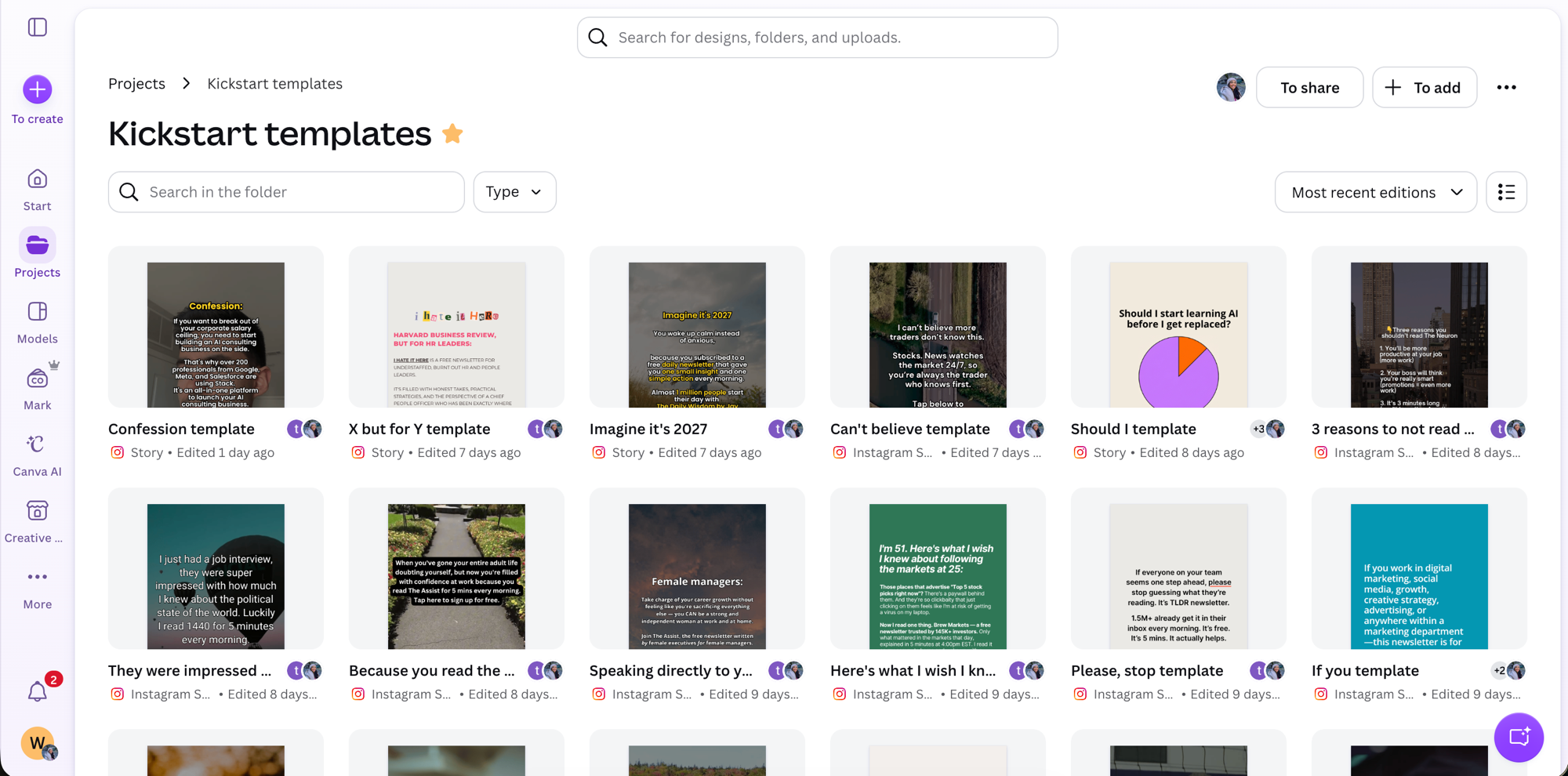Toggle the star favorite on Kickstart templates
Screen dimensions: 1568x776
[x=452, y=134]
